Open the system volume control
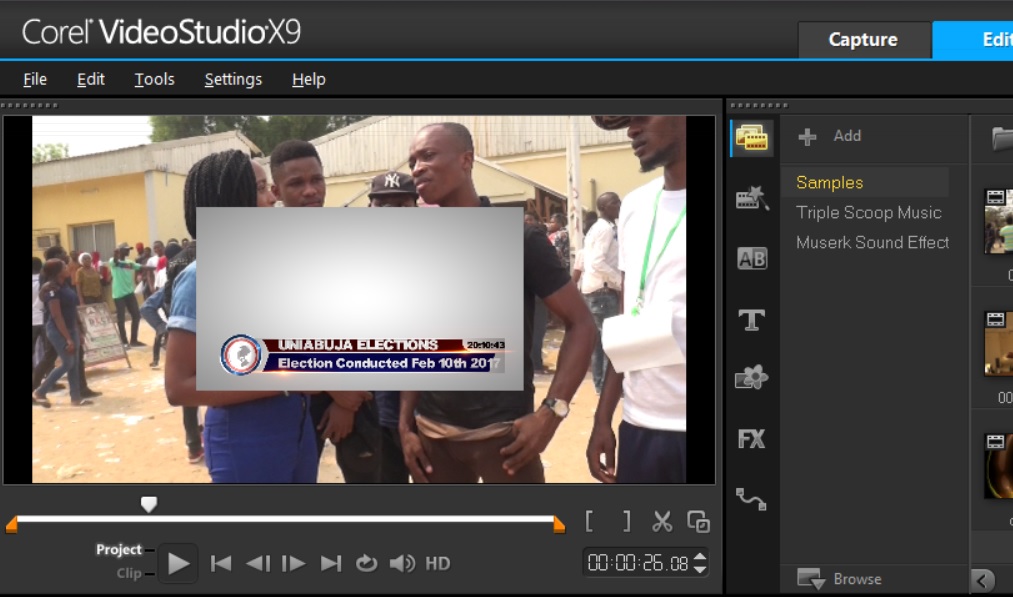Screen dimensions: 1013x597 [x=402, y=563]
